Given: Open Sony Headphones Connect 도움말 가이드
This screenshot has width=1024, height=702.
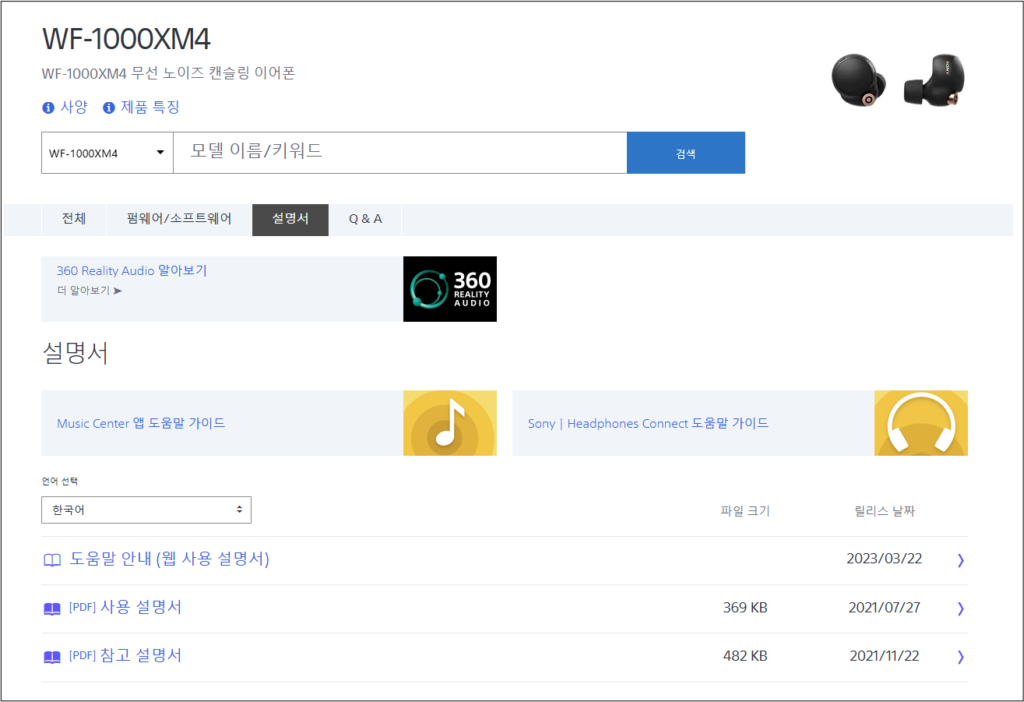Looking at the screenshot, I should (x=648, y=423).
